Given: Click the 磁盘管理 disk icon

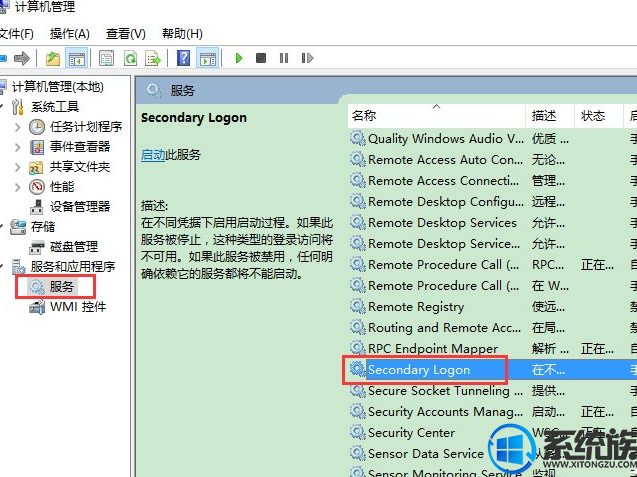Looking at the screenshot, I should 37,247.
